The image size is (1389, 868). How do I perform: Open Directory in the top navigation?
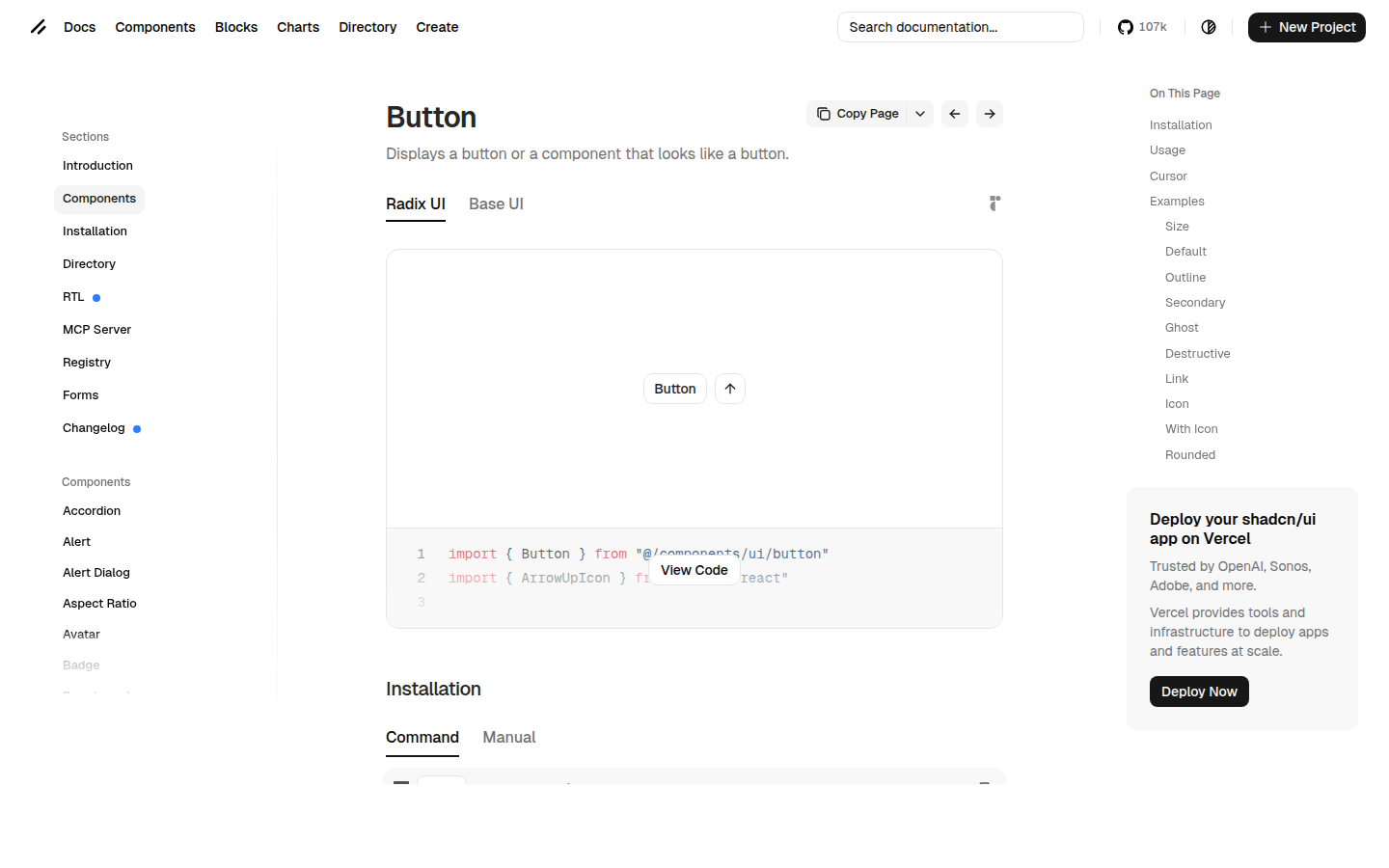coord(368,27)
